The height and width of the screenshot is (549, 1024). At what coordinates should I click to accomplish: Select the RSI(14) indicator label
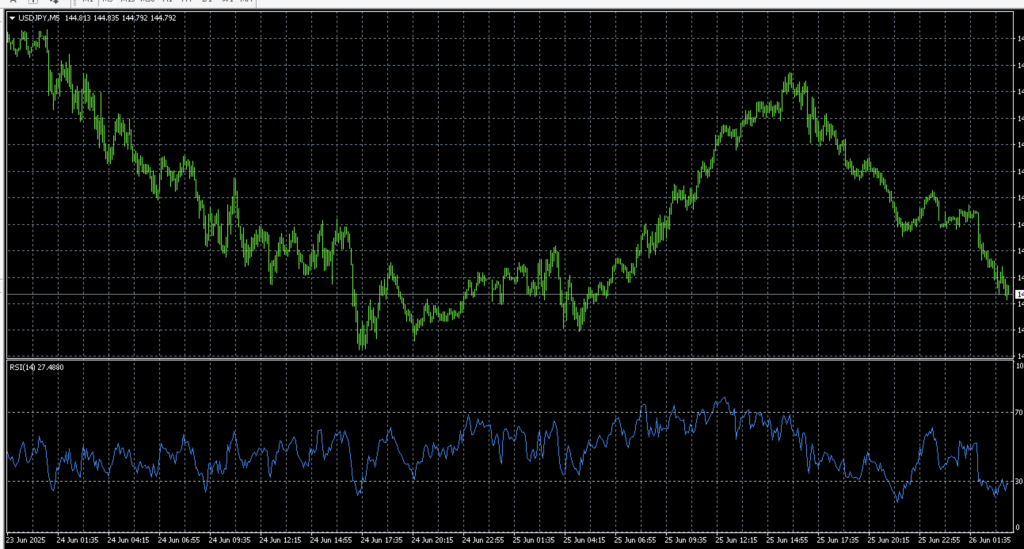pos(24,367)
